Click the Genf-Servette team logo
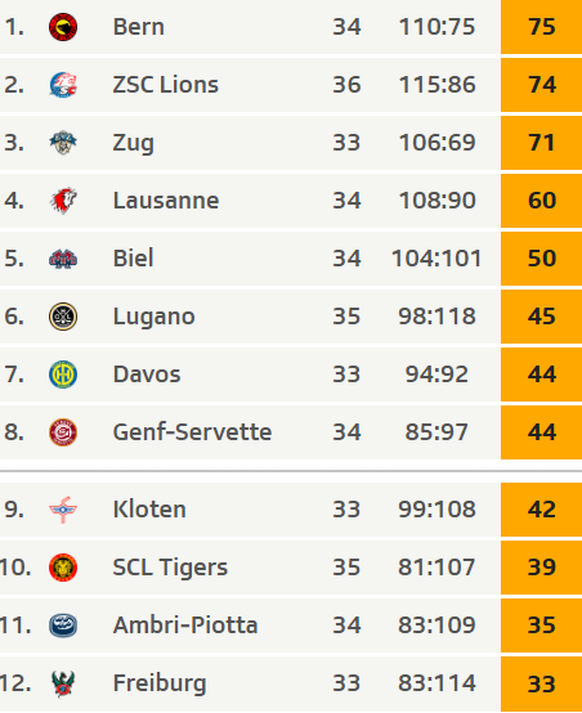582x713 pixels. (x=63, y=432)
